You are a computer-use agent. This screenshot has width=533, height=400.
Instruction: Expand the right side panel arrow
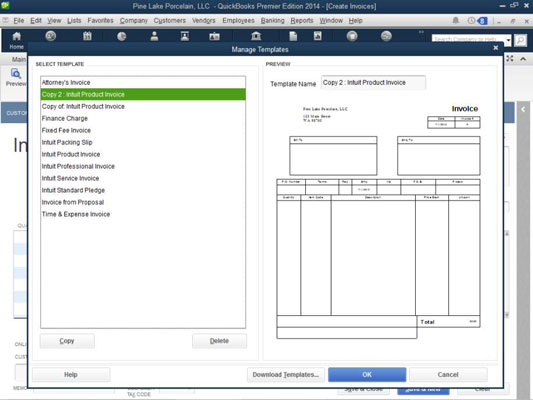tap(523, 109)
